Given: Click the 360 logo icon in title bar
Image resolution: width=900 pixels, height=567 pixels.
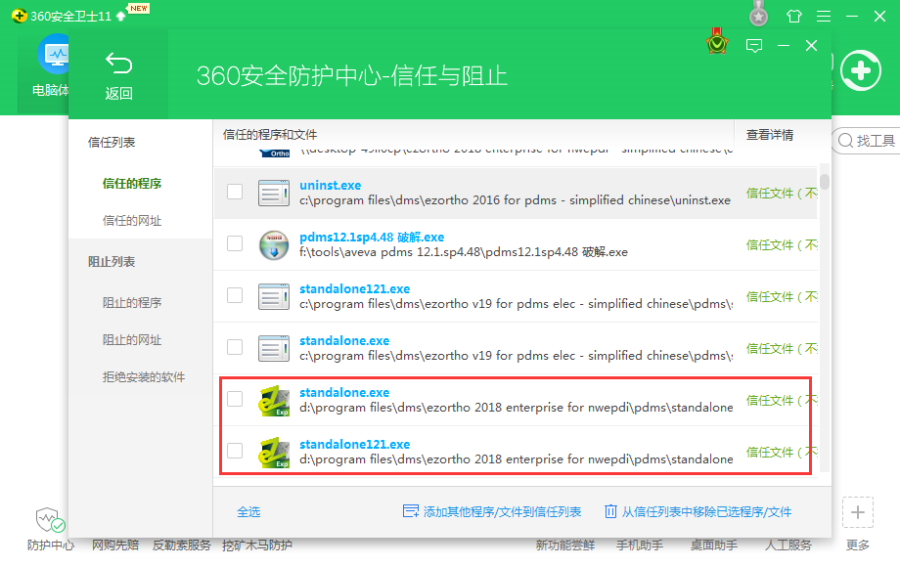Looking at the screenshot, I should 19,15.
